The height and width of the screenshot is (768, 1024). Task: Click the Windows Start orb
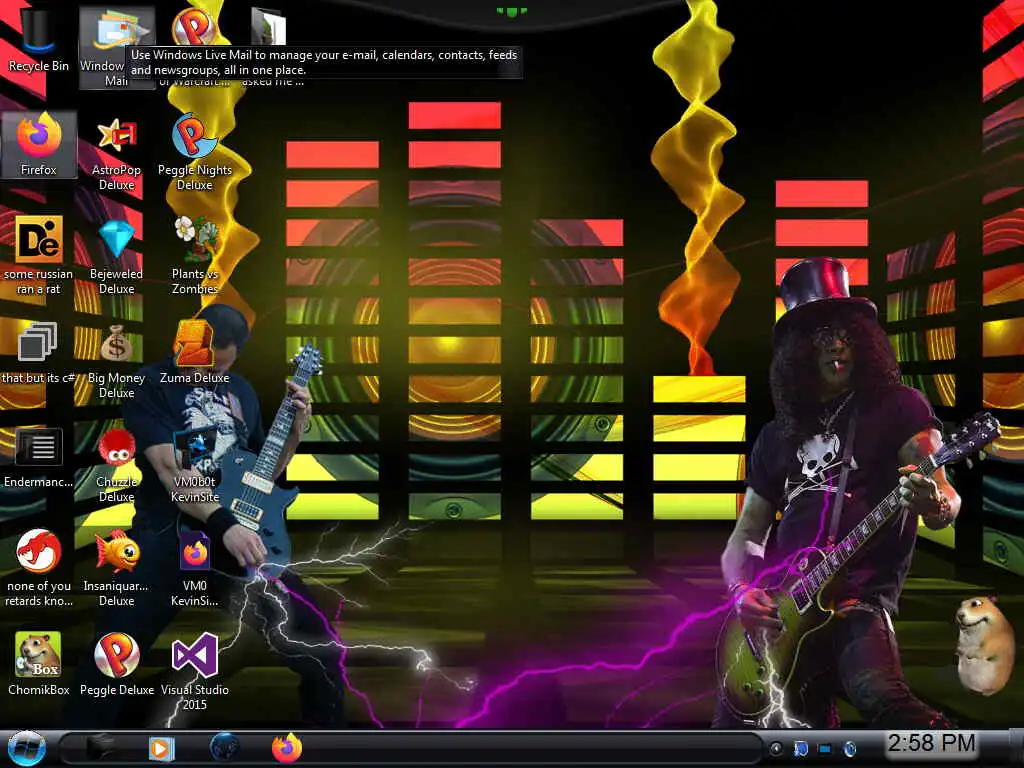pyautogui.click(x=26, y=748)
